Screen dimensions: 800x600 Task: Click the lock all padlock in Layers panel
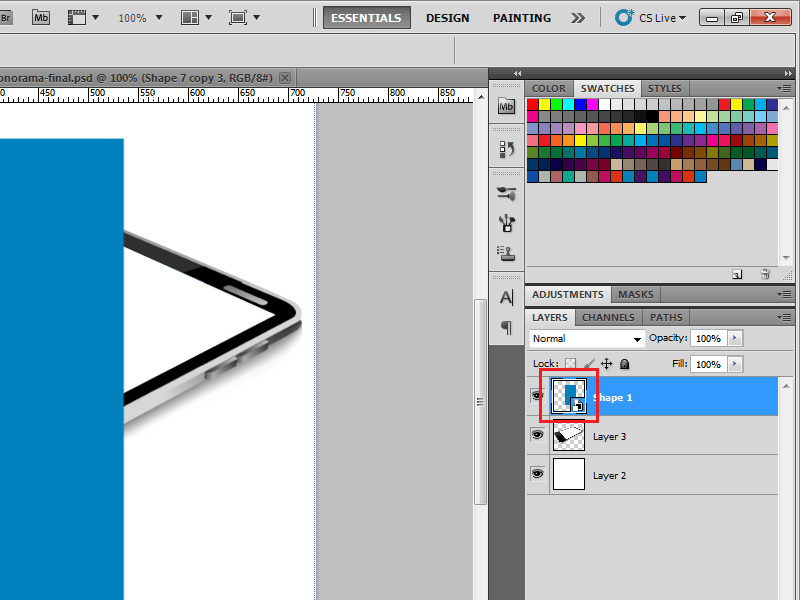(625, 363)
